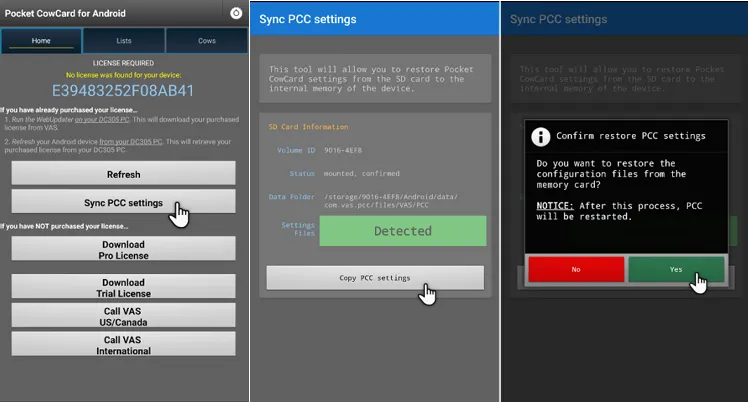Click Volume ID value 9016-4EF8

pyautogui.click(x=343, y=150)
